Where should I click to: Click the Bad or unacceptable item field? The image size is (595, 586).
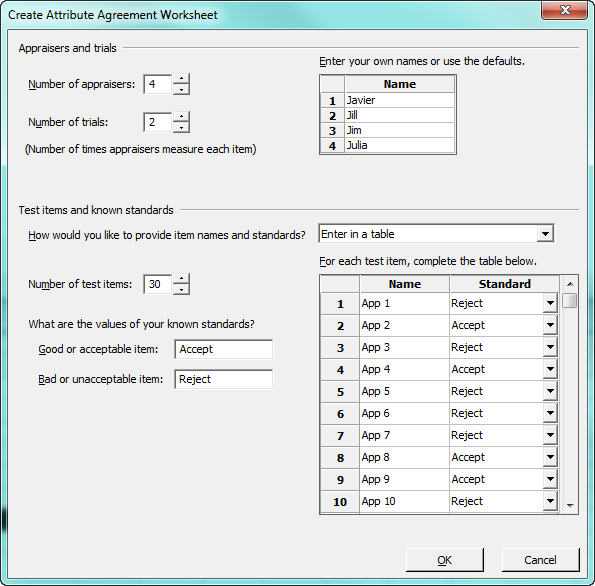(224, 379)
